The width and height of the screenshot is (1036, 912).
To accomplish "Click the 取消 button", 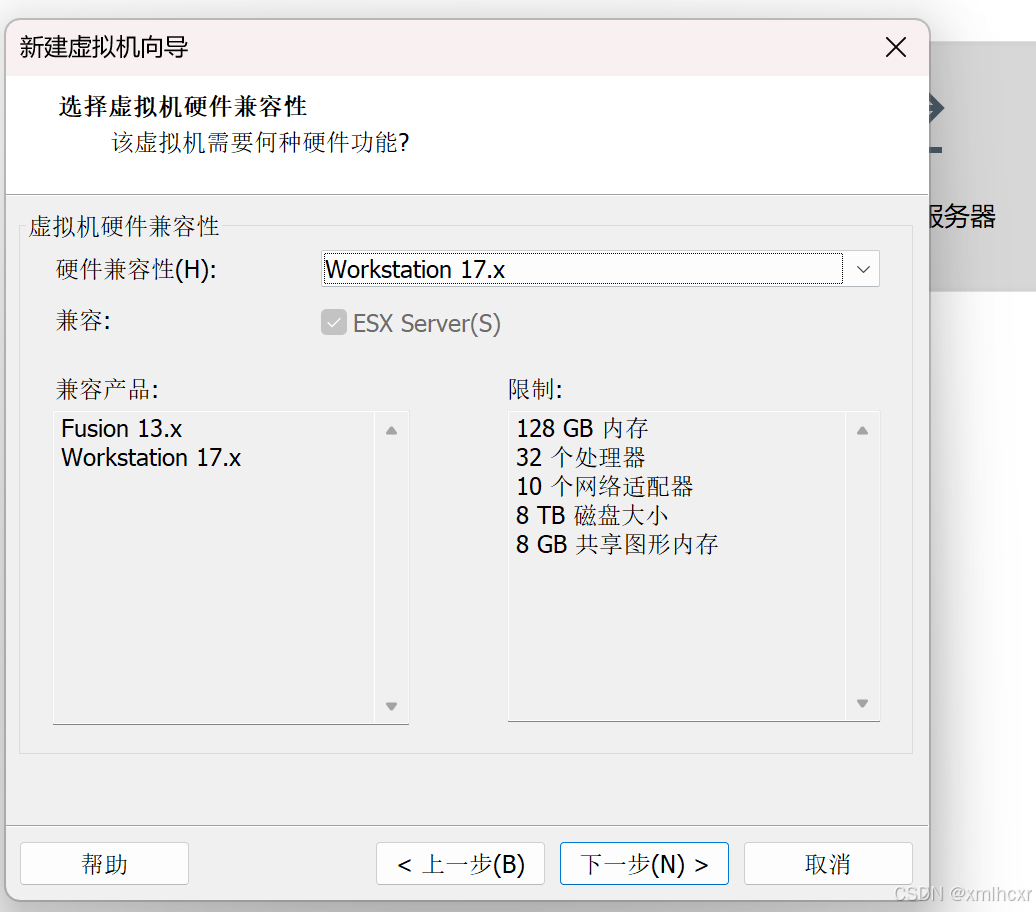I will tap(828, 863).
